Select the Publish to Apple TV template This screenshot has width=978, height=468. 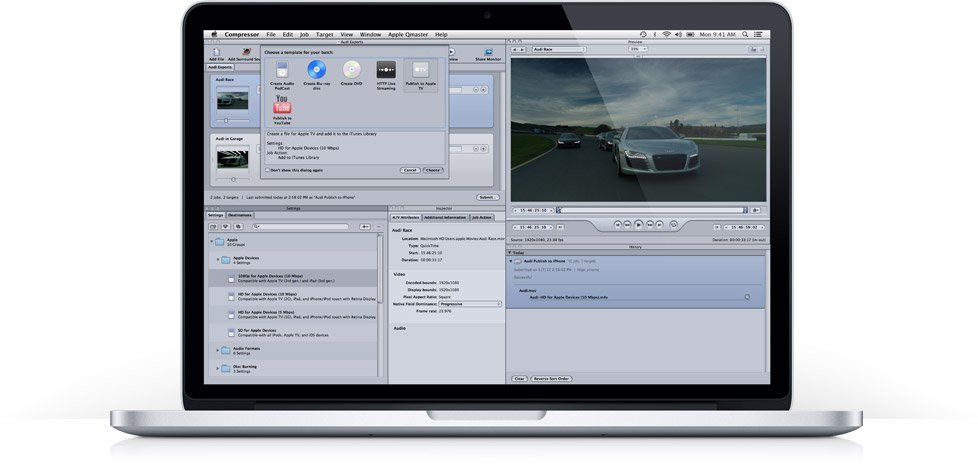click(420, 76)
